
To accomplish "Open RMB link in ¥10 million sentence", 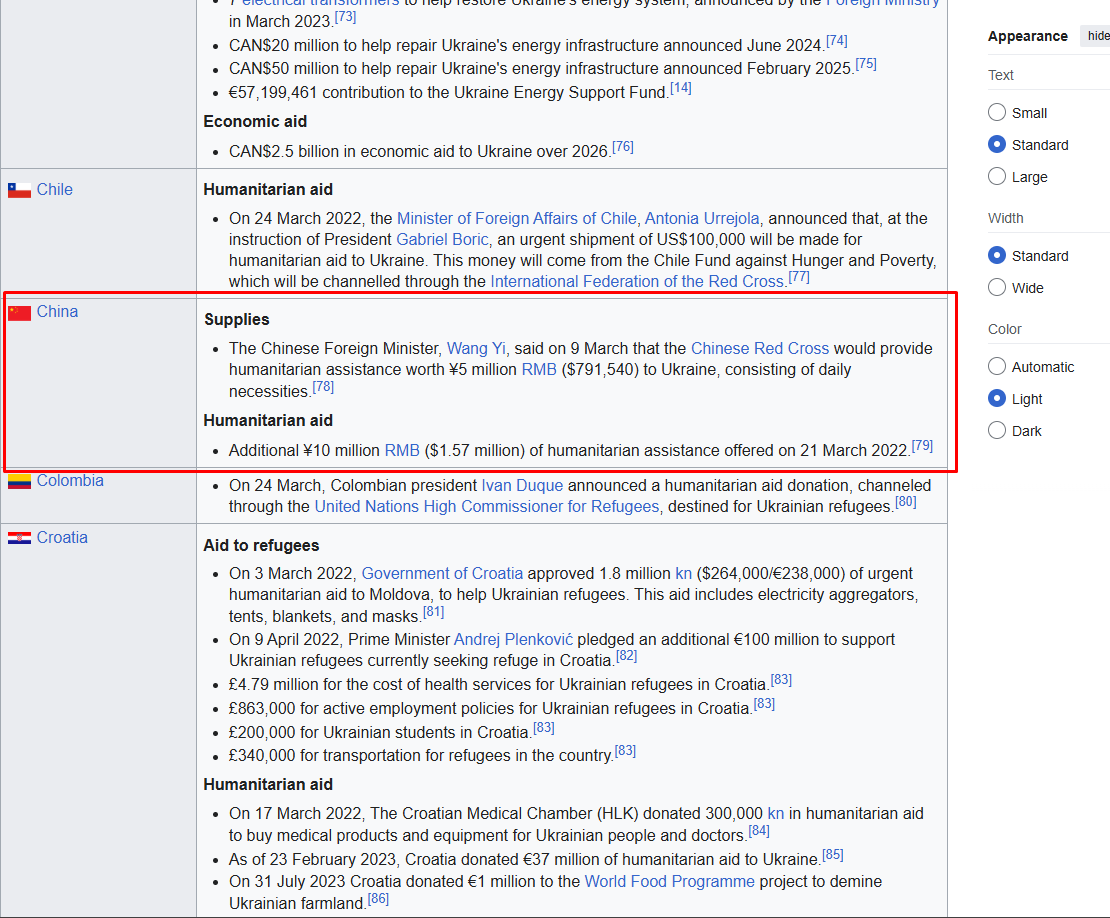I will click(402, 450).
